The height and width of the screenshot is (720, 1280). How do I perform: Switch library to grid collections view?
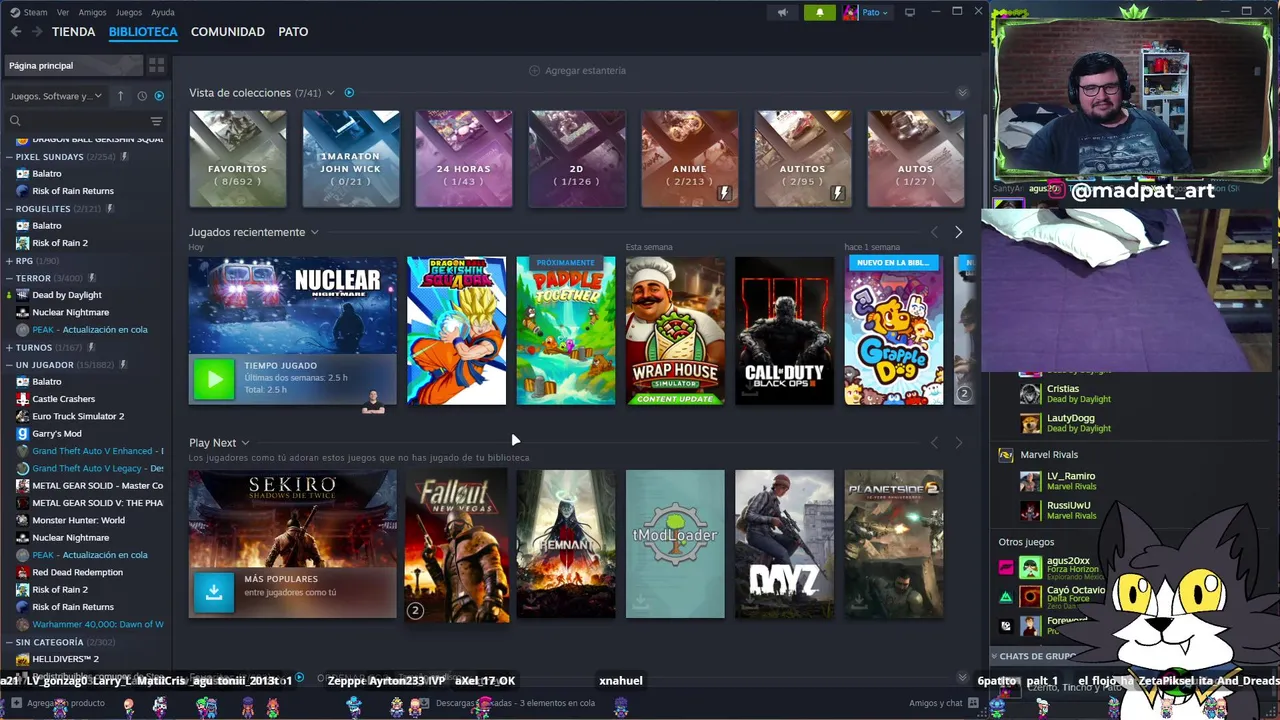pos(156,65)
